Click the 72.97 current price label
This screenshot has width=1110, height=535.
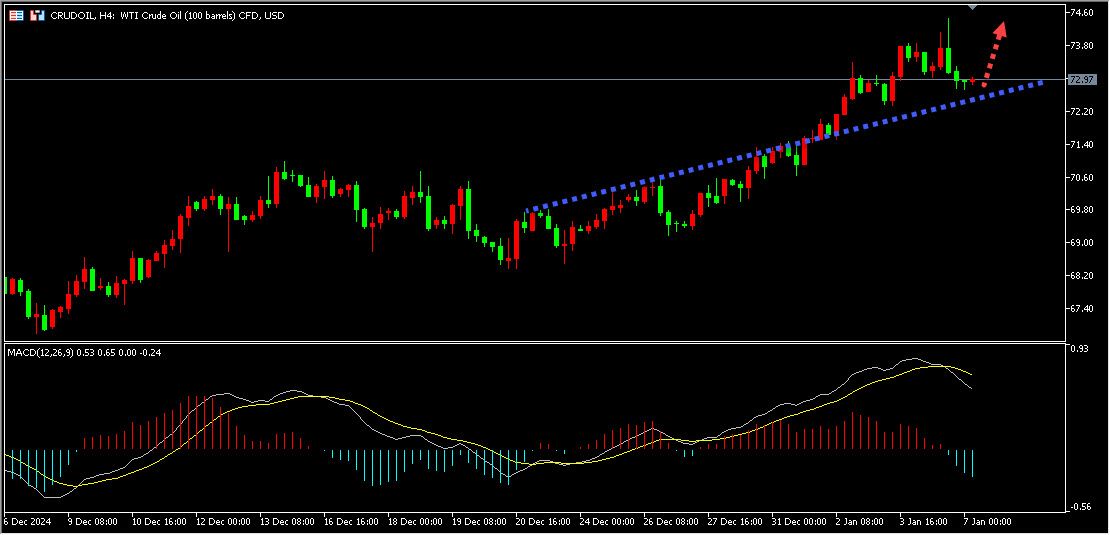(x=1081, y=79)
